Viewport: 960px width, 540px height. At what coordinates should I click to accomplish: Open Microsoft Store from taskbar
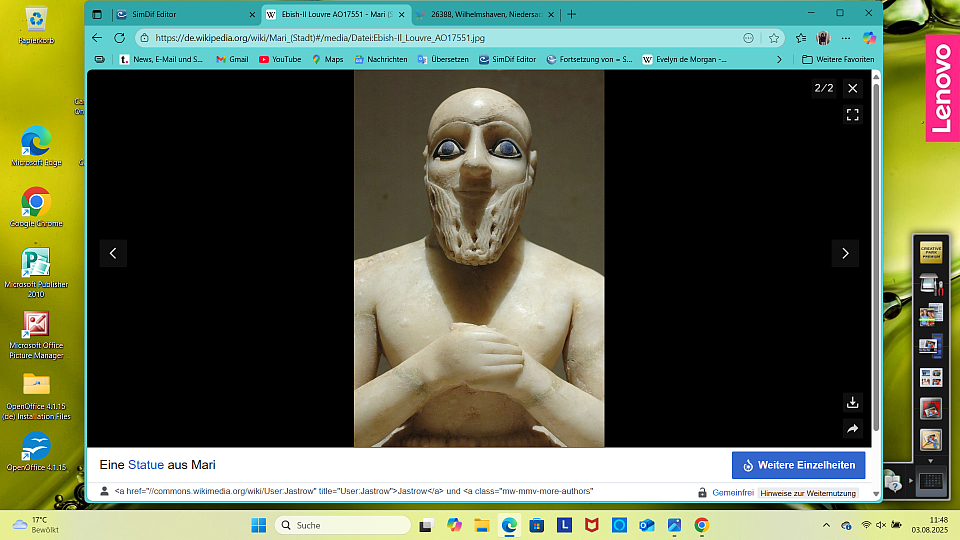[x=537, y=525]
